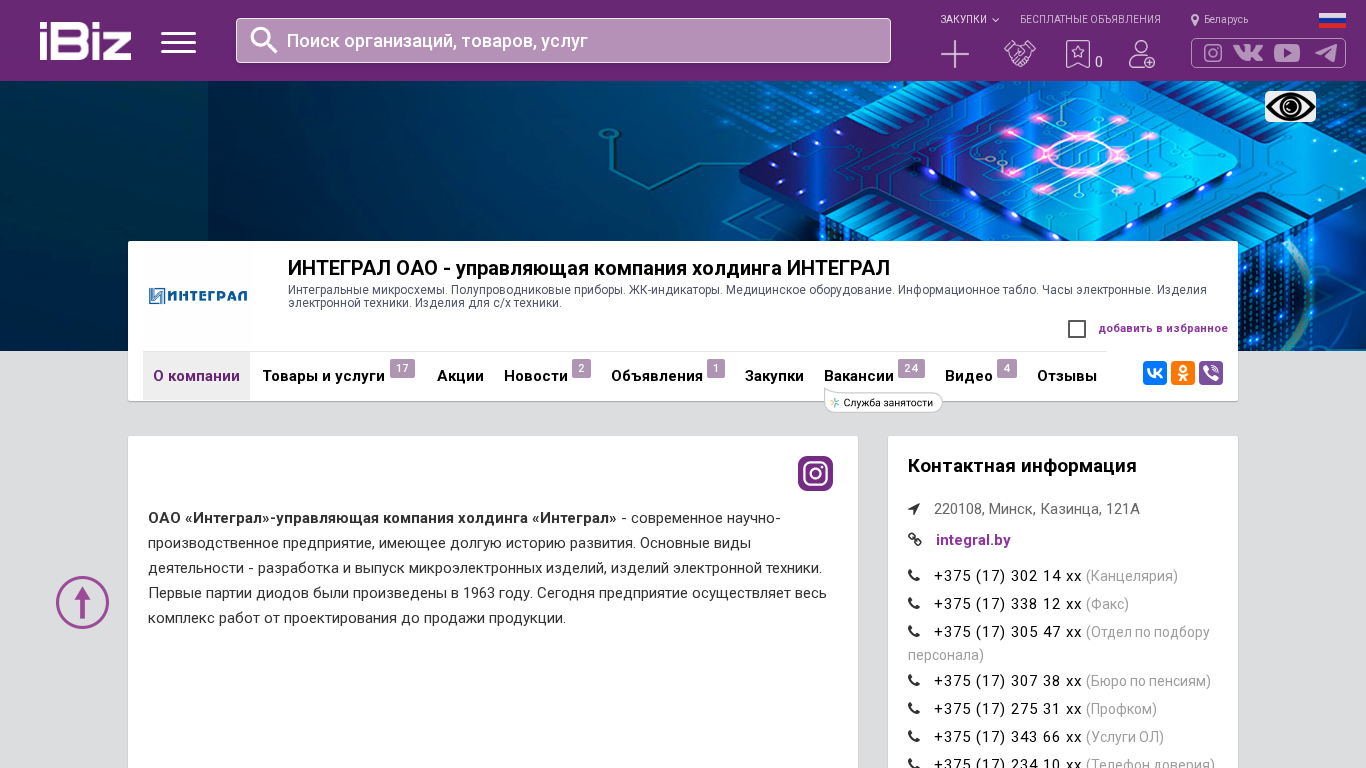Image resolution: width=1366 pixels, height=768 pixels.
Task: Click the address 220108, Минск, Казинца, 121А
Action: pyautogui.click(x=1037, y=509)
